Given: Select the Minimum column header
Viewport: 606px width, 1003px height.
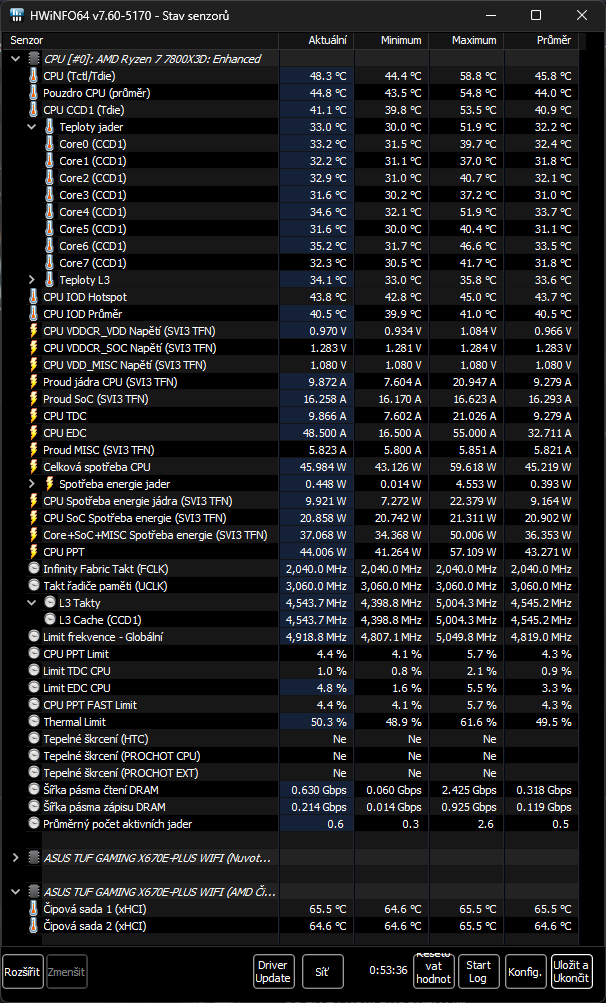Looking at the screenshot, I should (x=391, y=40).
